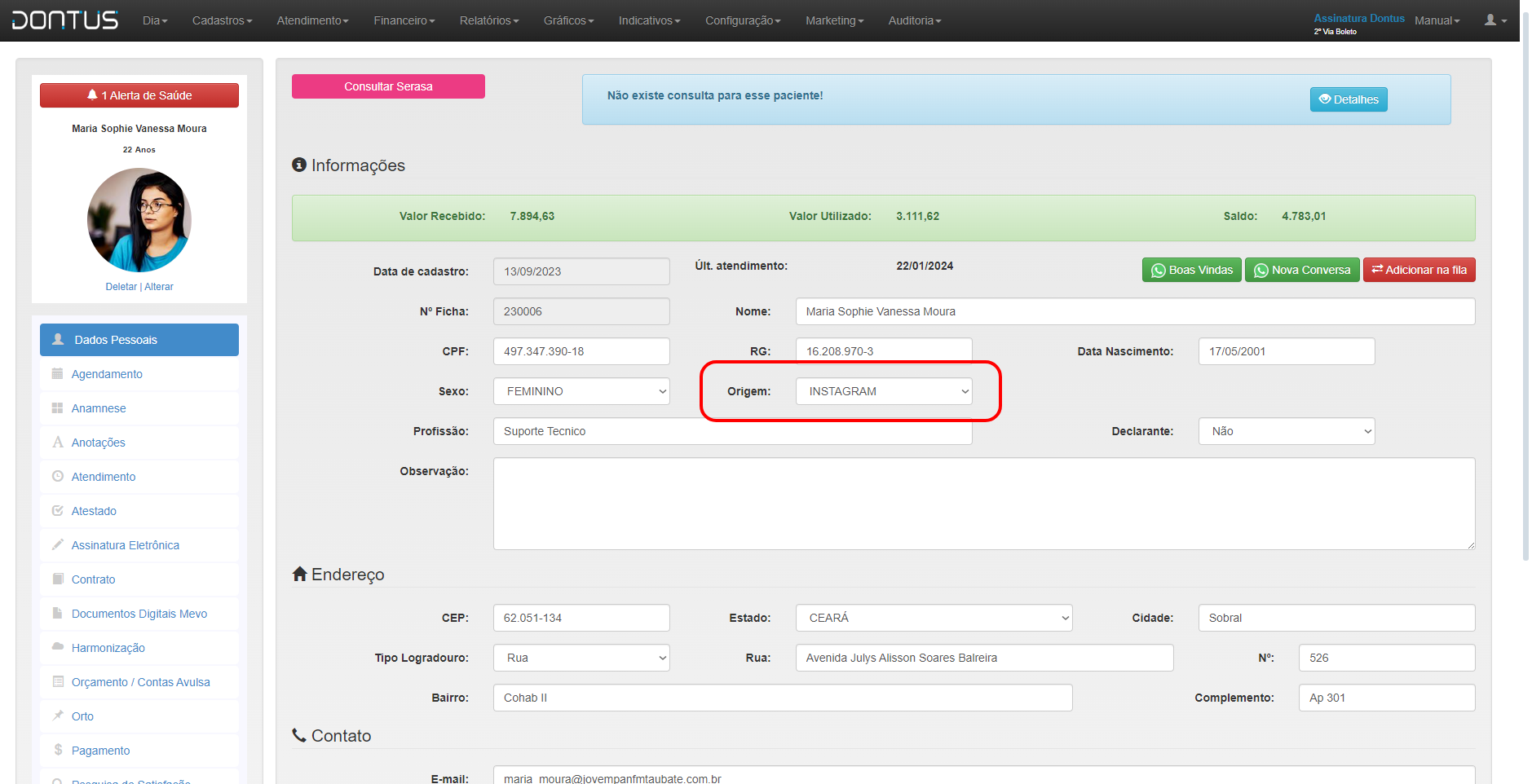
Task: Click WhatsApp icon on Boas Vindas
Action: click(x=1158, y=271)
